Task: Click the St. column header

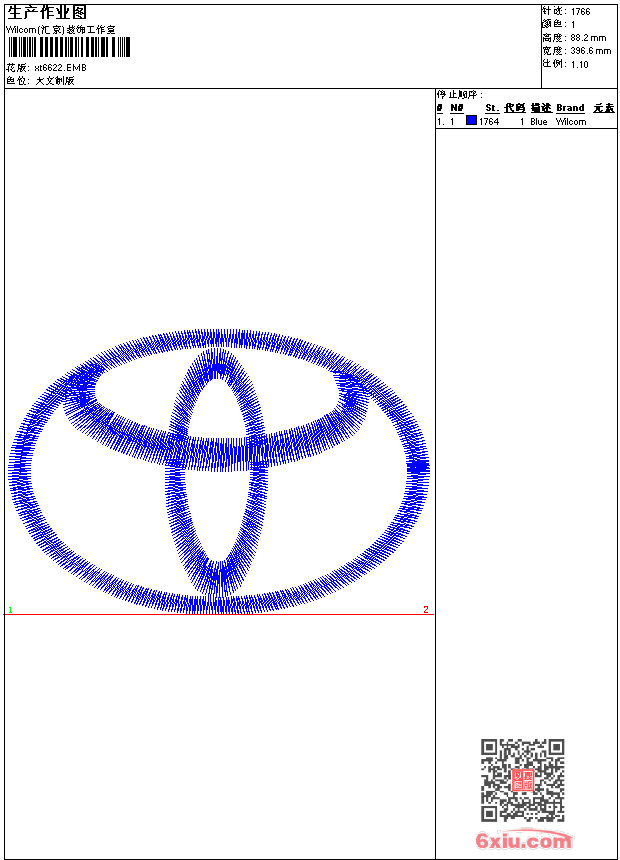Action: 492,108
